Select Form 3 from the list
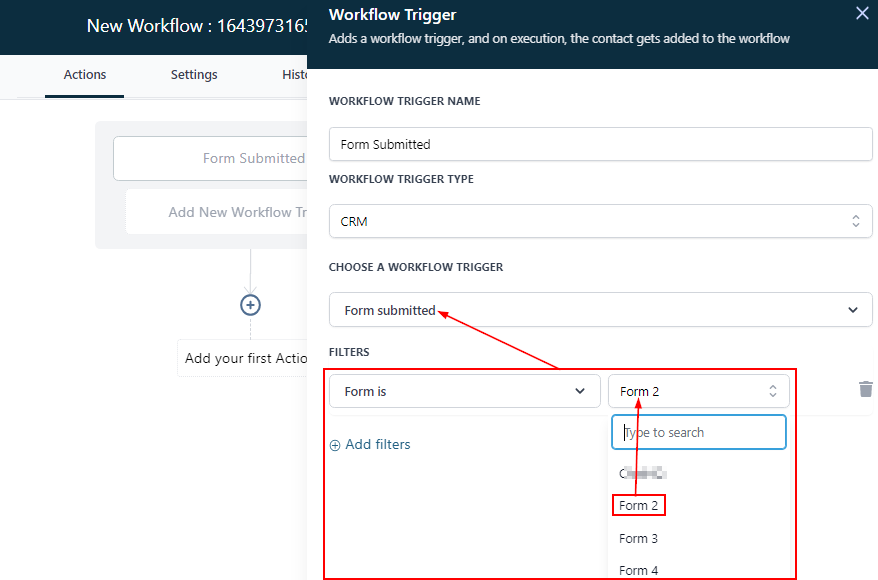Viewport: 878px width, 580px height. 639,538
